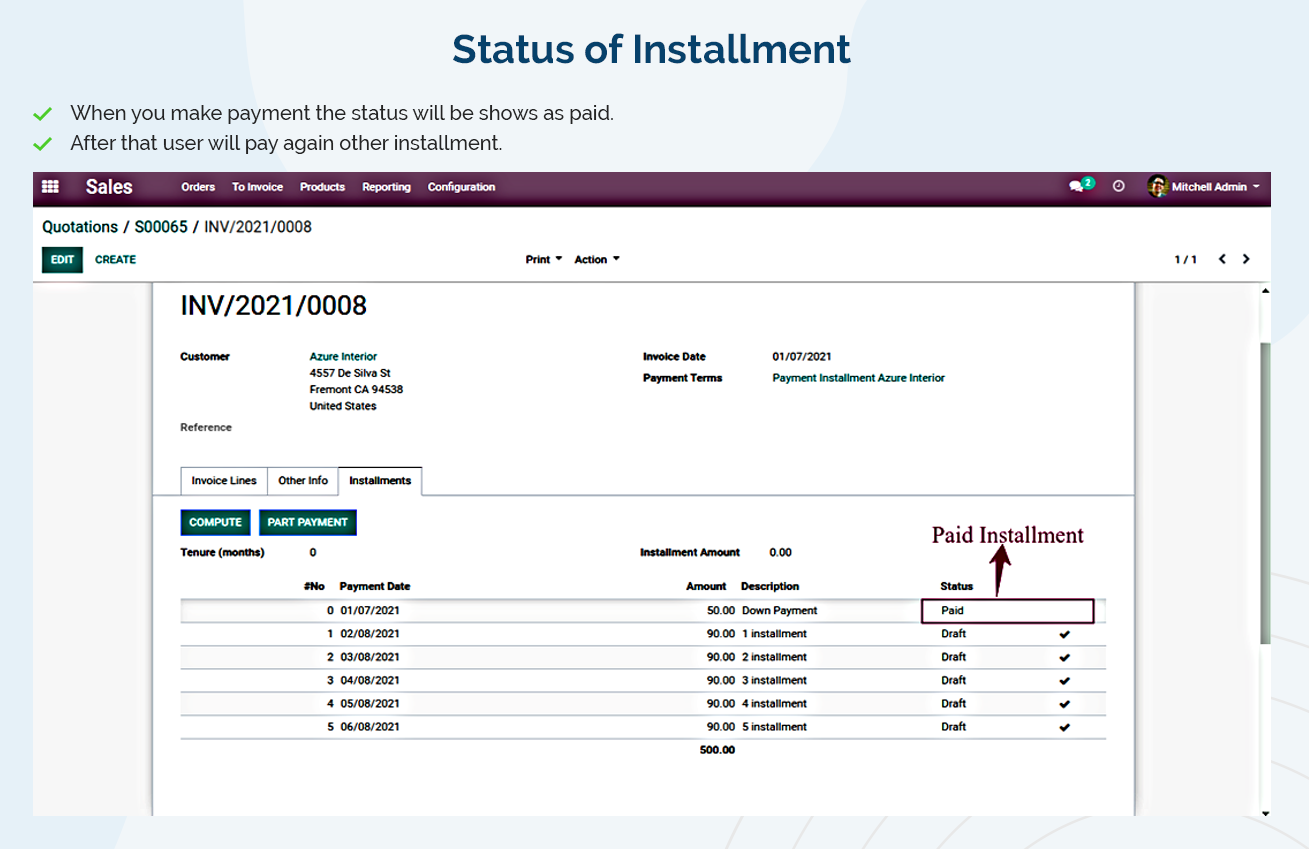Switch to the Other Info tab
This screenshot has width=1309, height=849.
point(303,481)
